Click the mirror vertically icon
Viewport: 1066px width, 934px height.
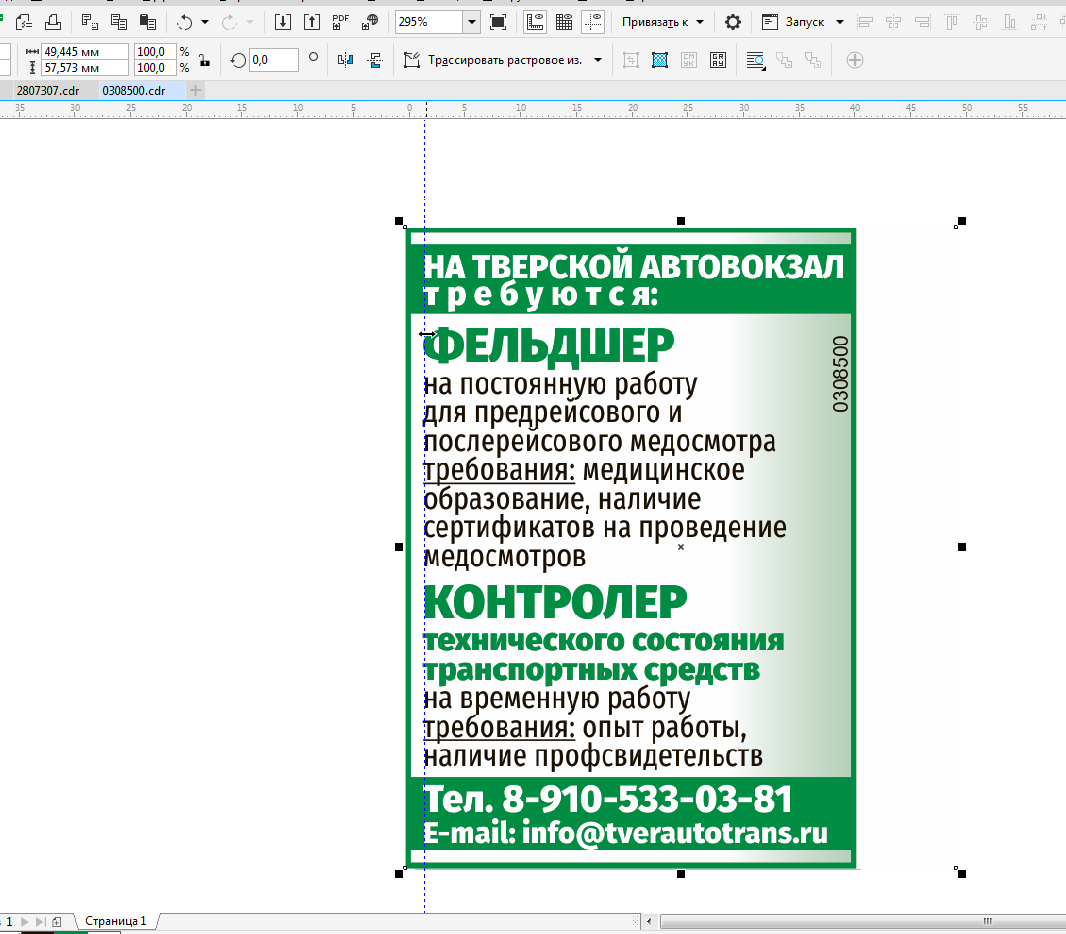click(375, 60)
